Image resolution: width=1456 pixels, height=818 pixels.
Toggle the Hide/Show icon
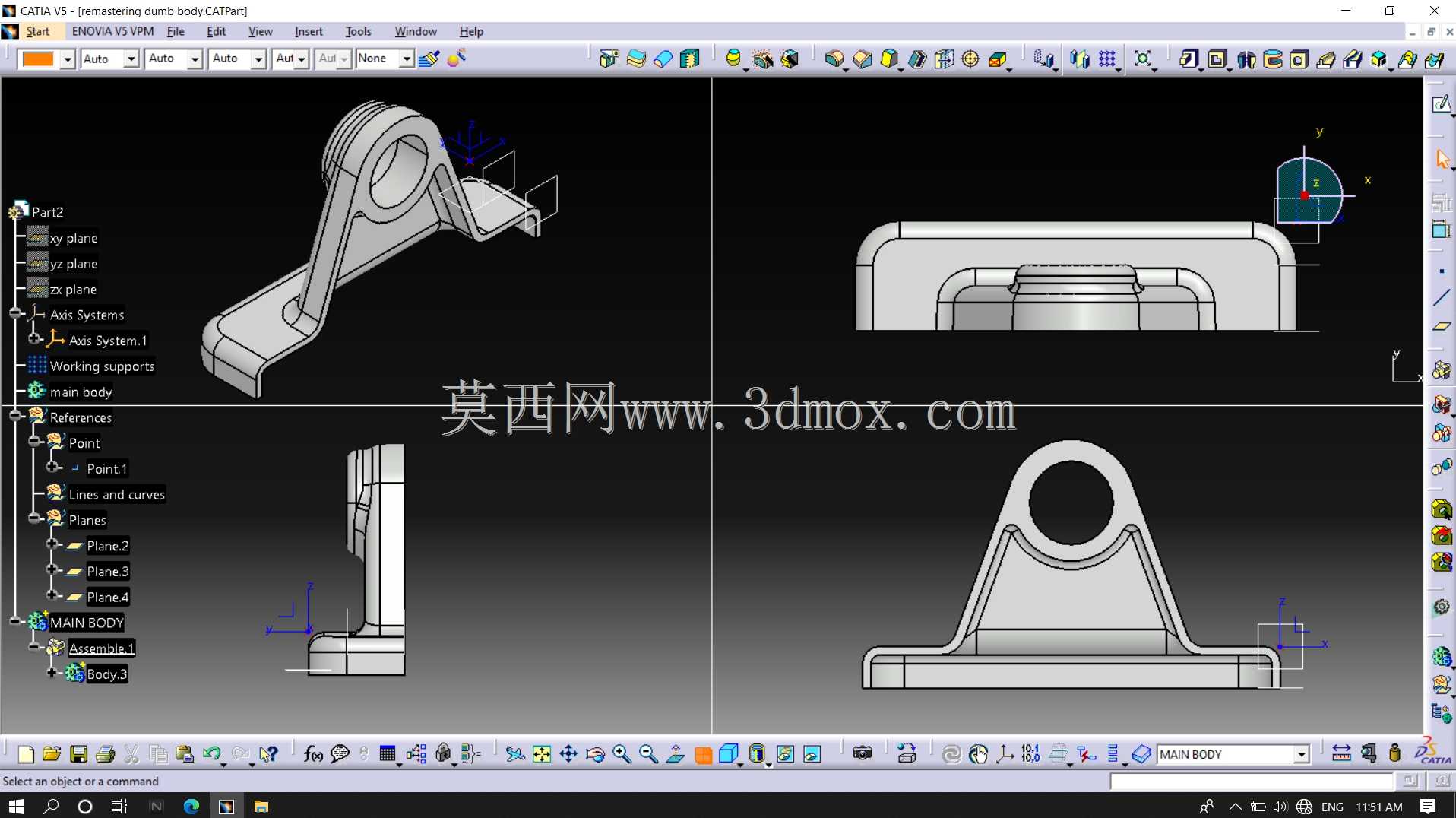click(x=786, y=754)
